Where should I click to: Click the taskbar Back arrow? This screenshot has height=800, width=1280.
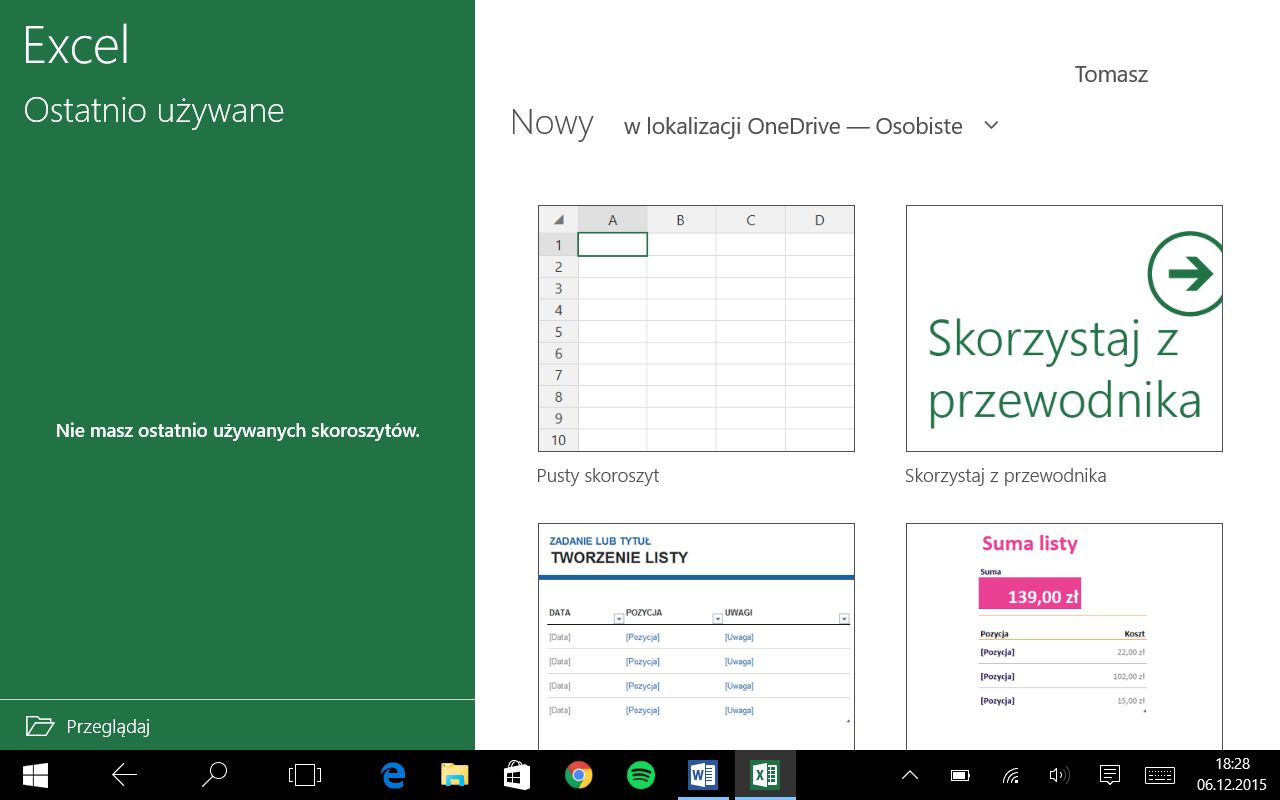pos(124,775)
